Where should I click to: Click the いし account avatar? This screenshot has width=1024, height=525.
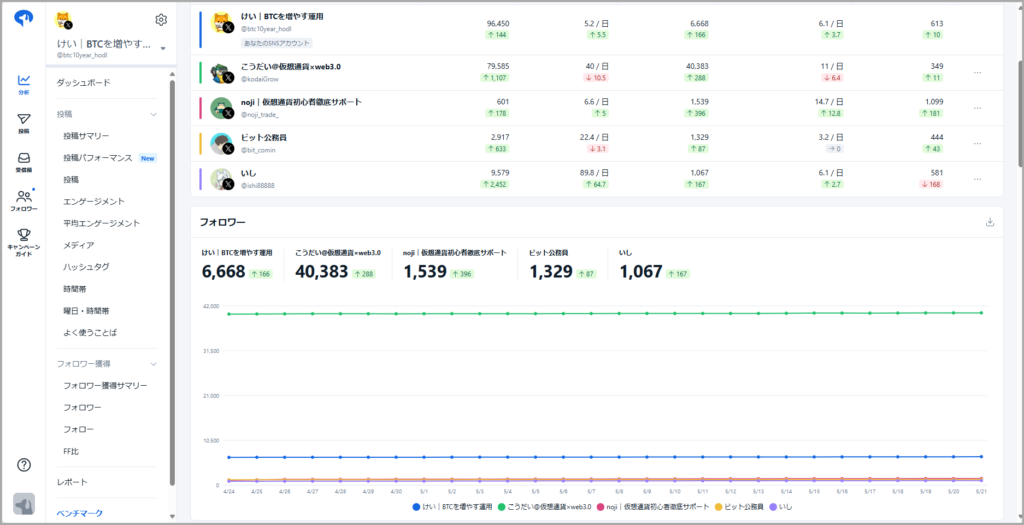click(221, 179)
